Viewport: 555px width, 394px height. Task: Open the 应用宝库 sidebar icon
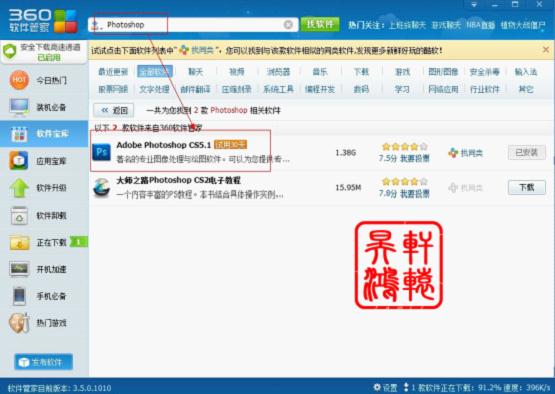(19, 161)
